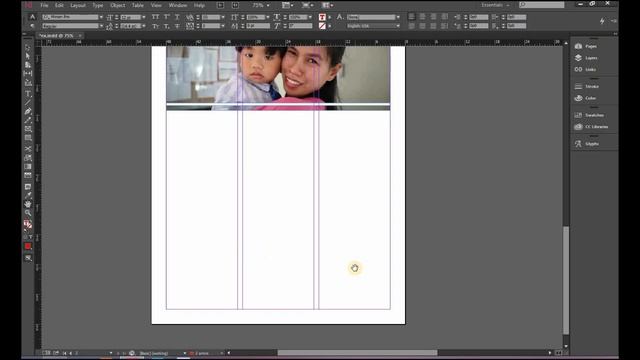Image resolution: width=640 pixels, height=360 pixels.
Task: Toggle Small Caps formatting
Action: coord(155,26)
